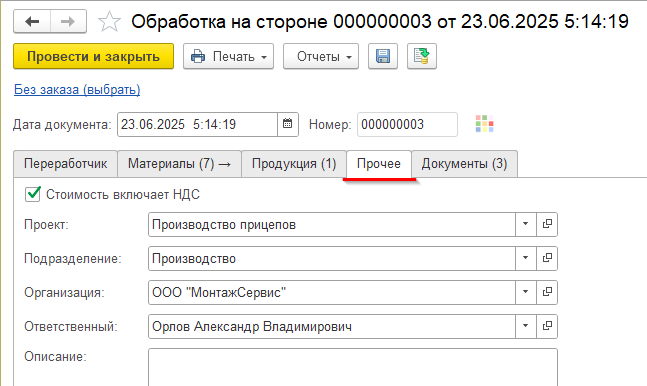The image size is (647, 386).
Task: Switch to the Продукция (1) tab
Action: tap(294, 164)
